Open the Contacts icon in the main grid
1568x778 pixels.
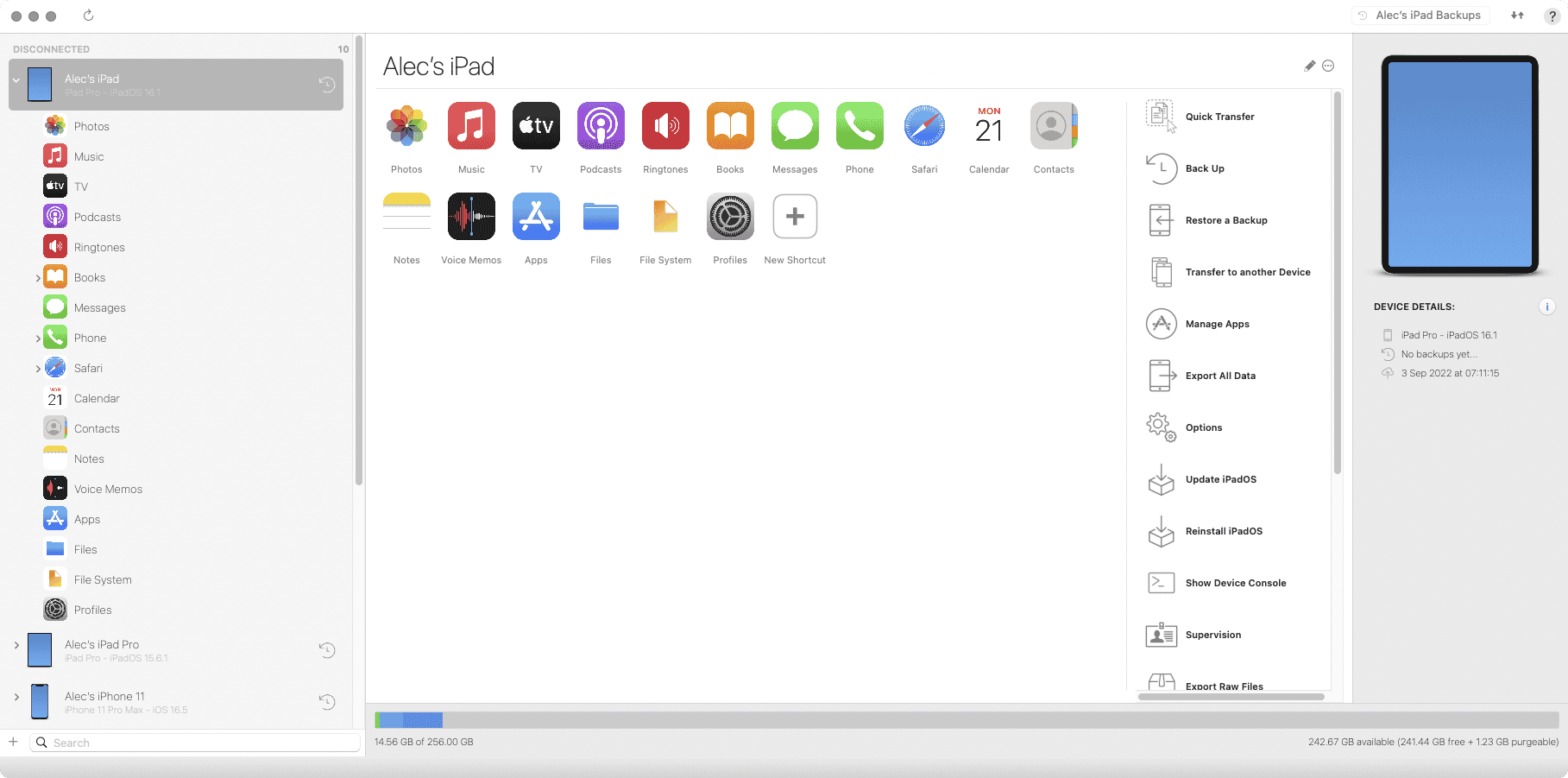1054,126
